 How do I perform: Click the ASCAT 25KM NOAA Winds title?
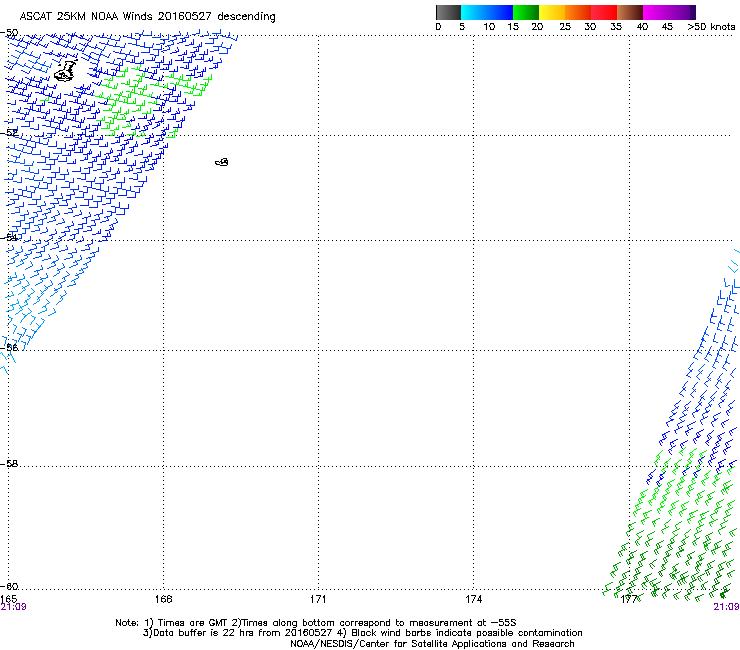point(147,16)
